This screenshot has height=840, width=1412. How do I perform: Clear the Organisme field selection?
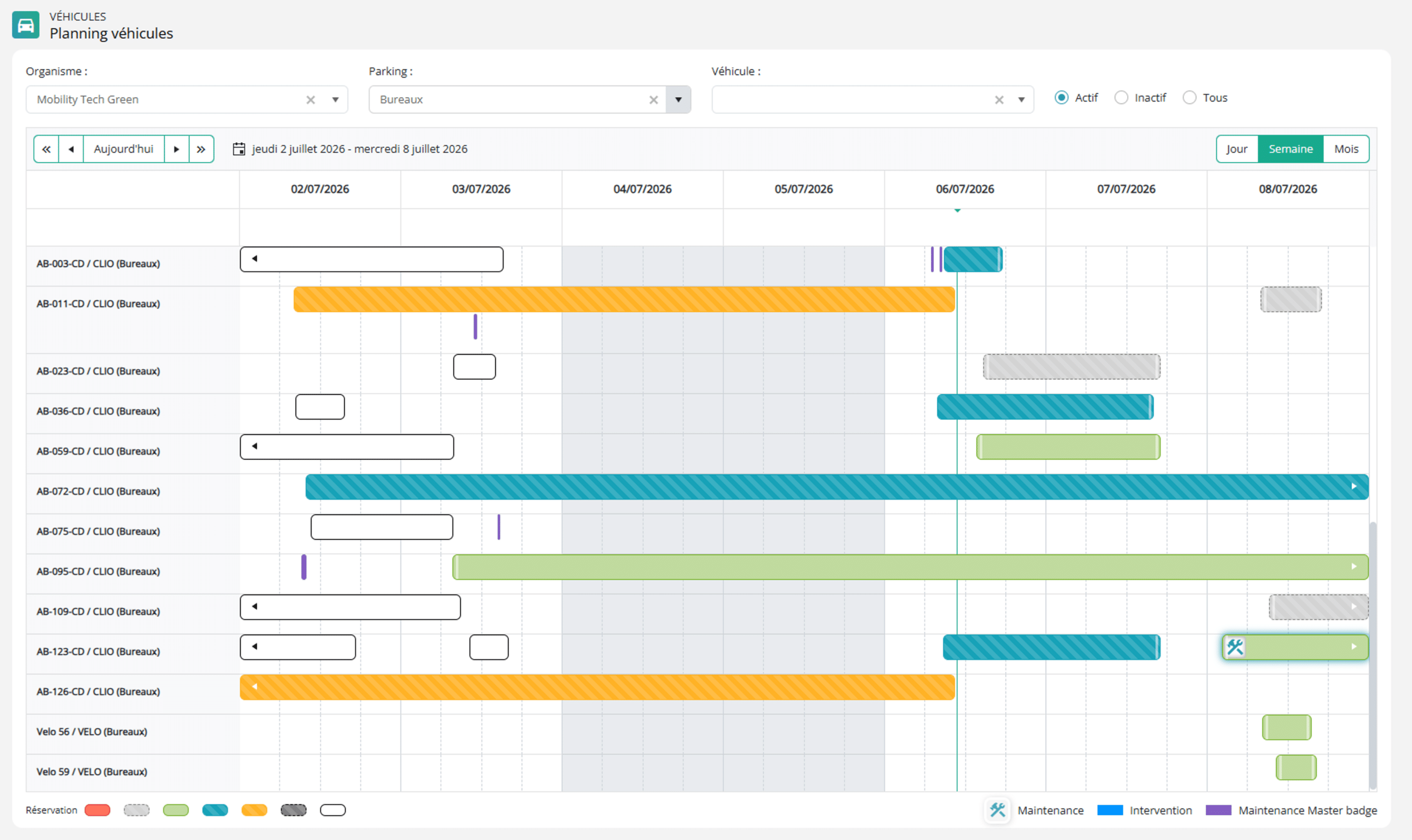[x=310, y=99]
